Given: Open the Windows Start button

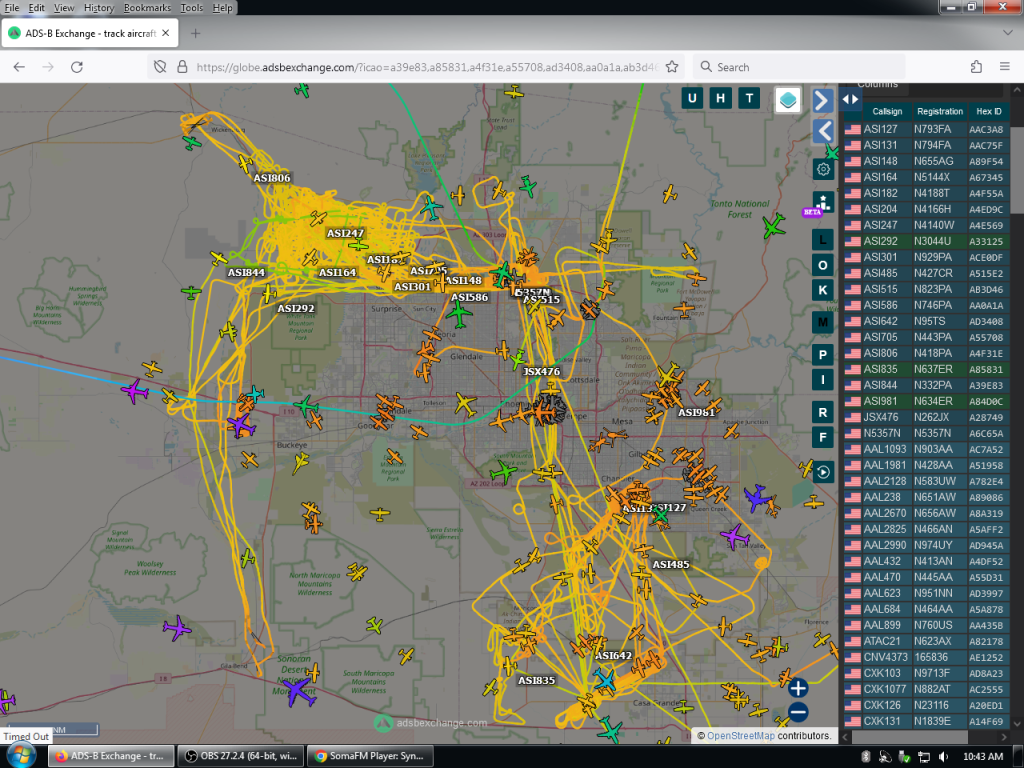Looking at the screenshot, I should click(x=20, y=756).
